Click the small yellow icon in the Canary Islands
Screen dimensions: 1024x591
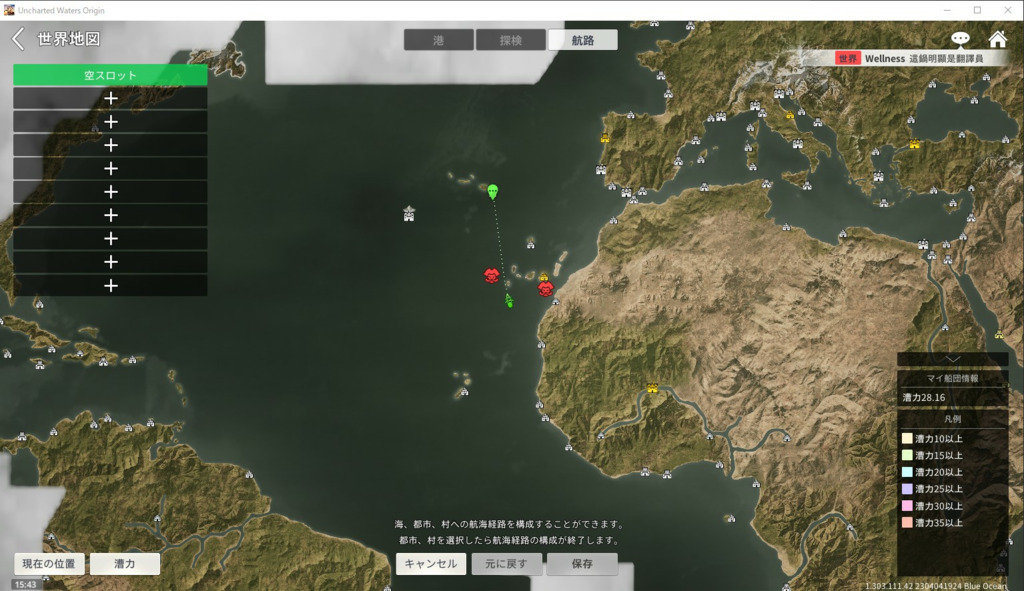[x=543, y=277]
